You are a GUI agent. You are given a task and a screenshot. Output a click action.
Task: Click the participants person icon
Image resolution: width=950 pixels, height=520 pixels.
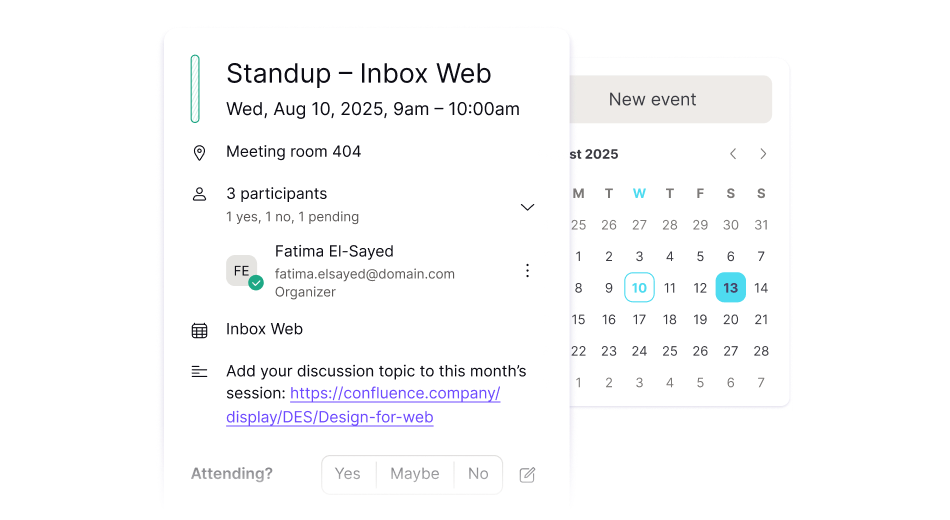(x=199, y=194)
